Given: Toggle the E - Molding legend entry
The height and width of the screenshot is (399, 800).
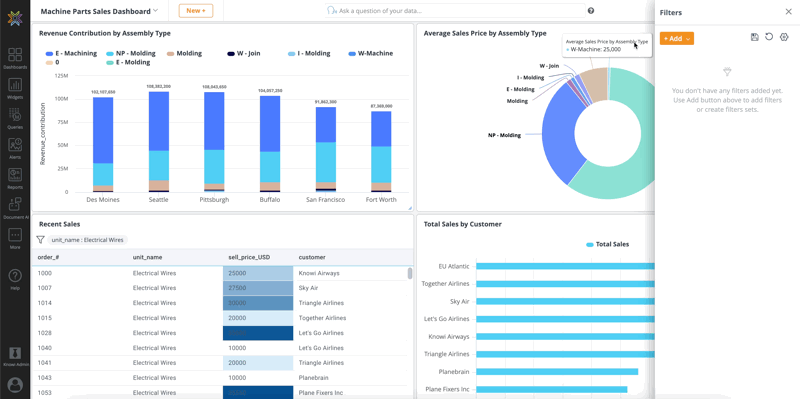Looking at the screenshot, I should point(128,63).
